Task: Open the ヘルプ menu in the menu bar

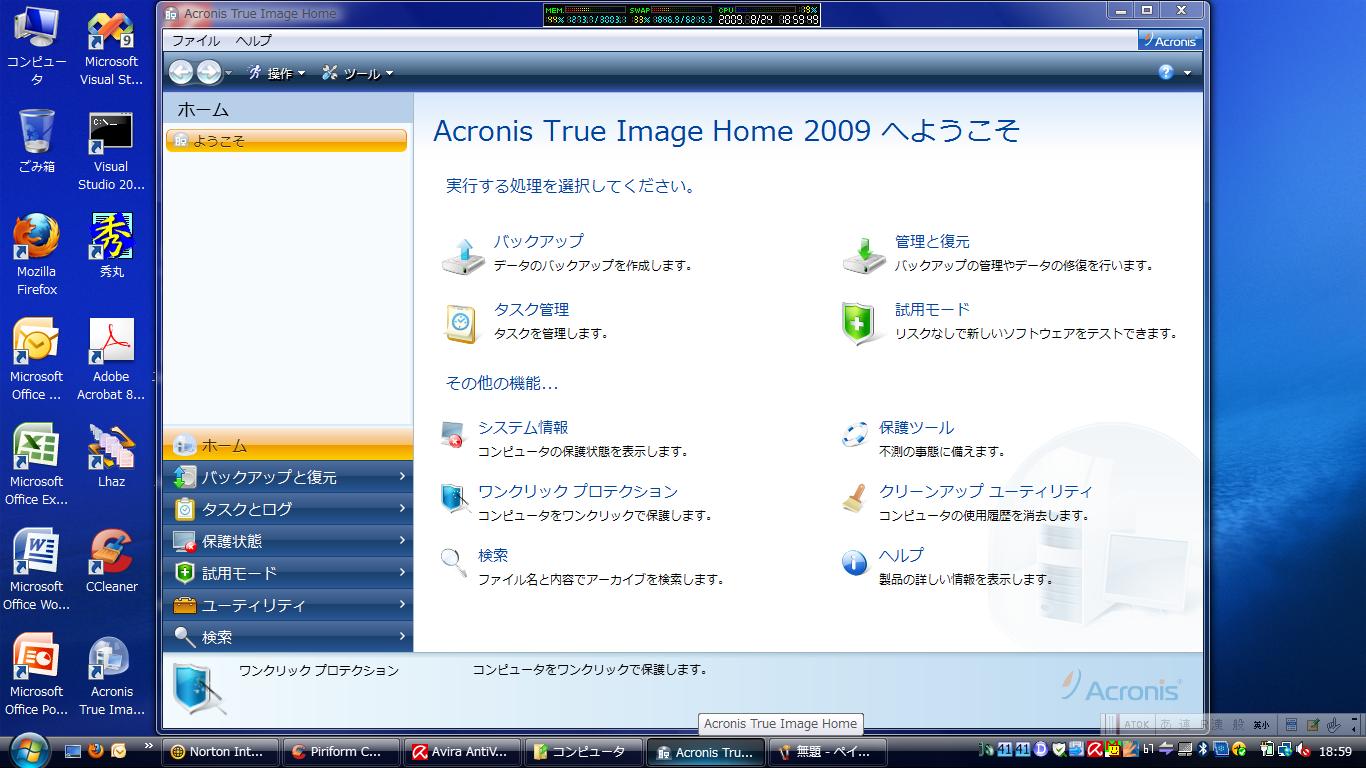Action: pos(254,41)
